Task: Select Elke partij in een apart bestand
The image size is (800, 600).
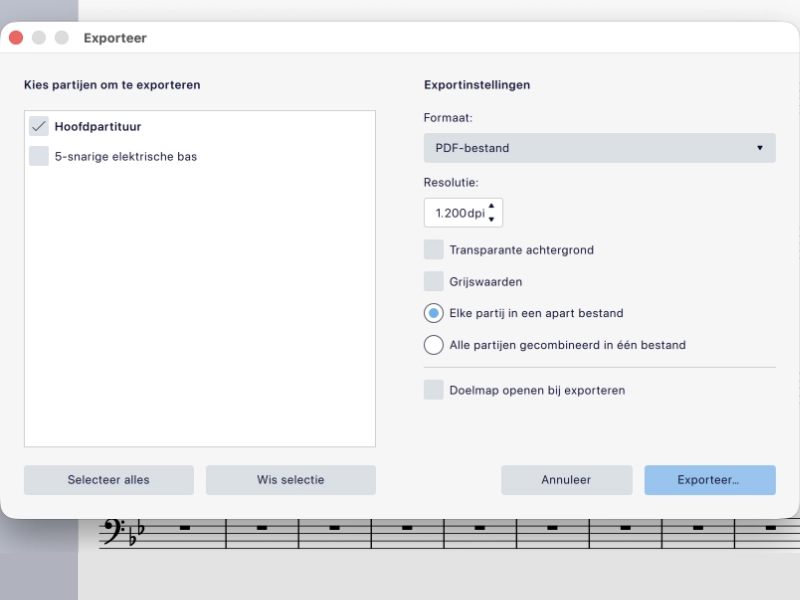Action: pyautogui.click(x=434, y=313)
